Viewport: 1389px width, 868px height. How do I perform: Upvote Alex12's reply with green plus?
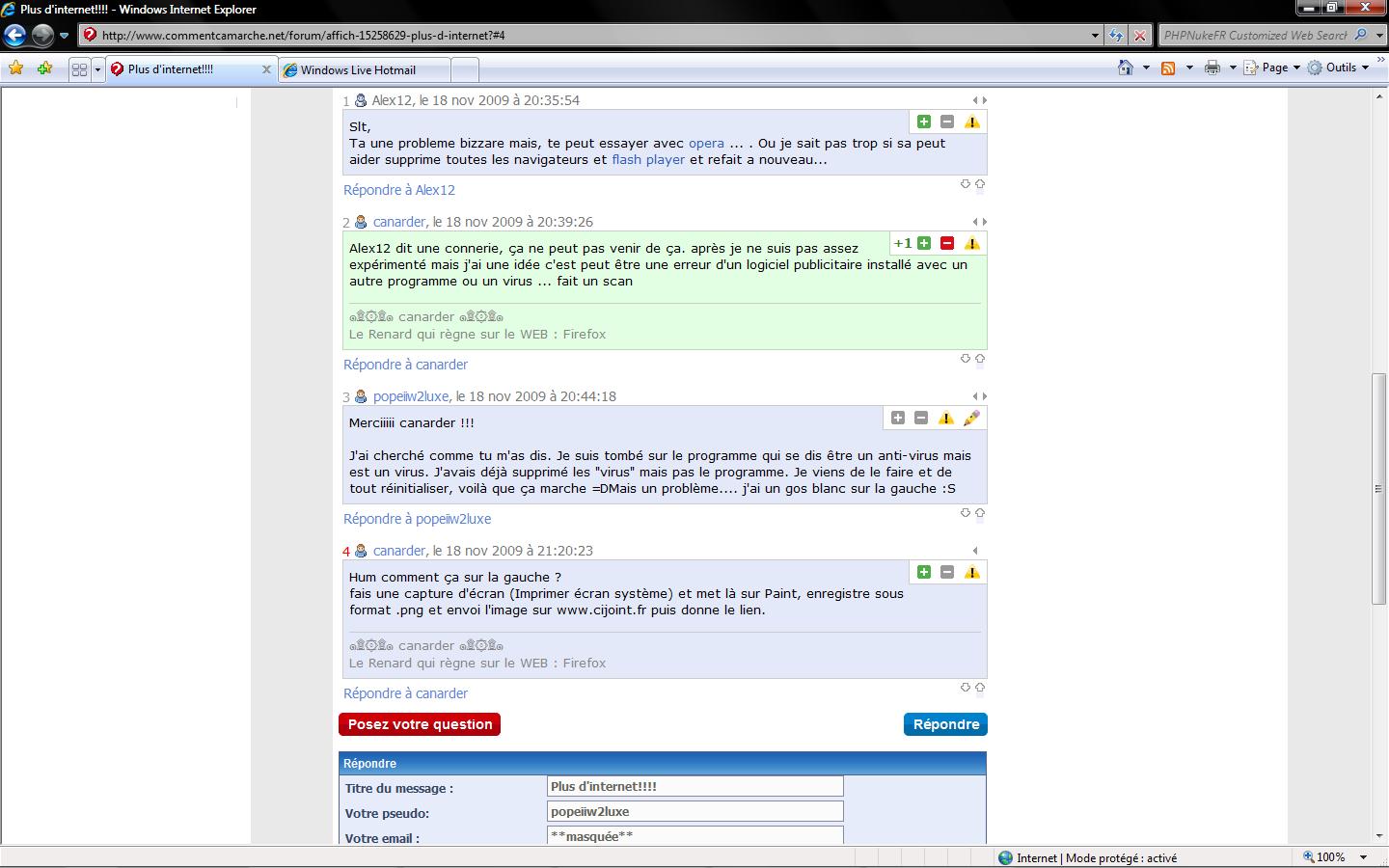[x=923, y=122]
